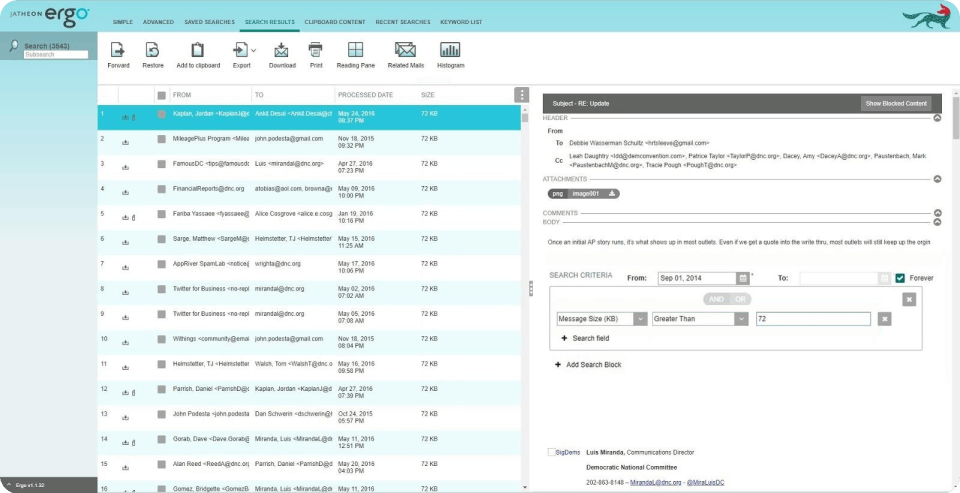960x493 pixels.
Task: Click download icon on FamousDC row
Action: pos(126,165)
